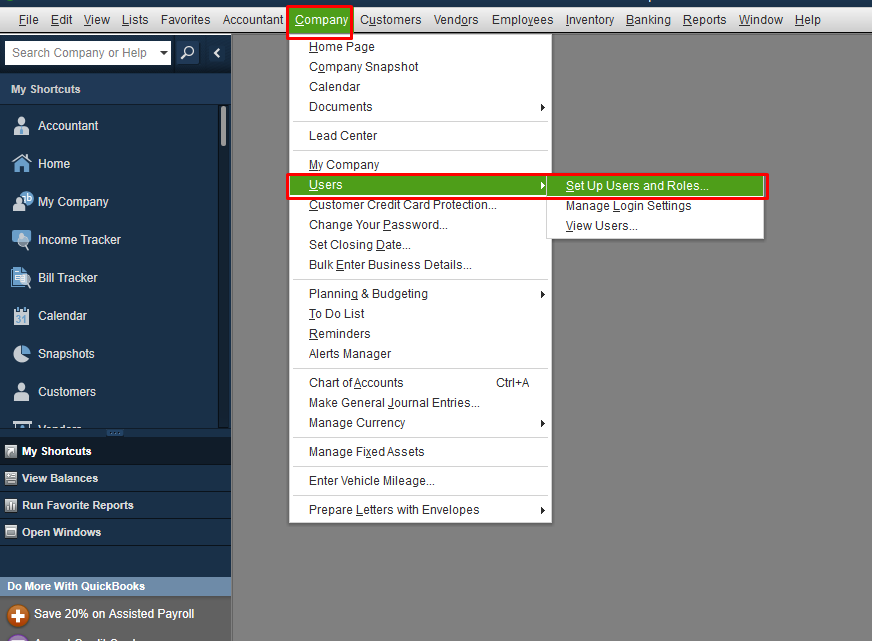872x641 pixels.
Task: Click Save 20% on Assisted Payroll link
Action: pos(114,614)
